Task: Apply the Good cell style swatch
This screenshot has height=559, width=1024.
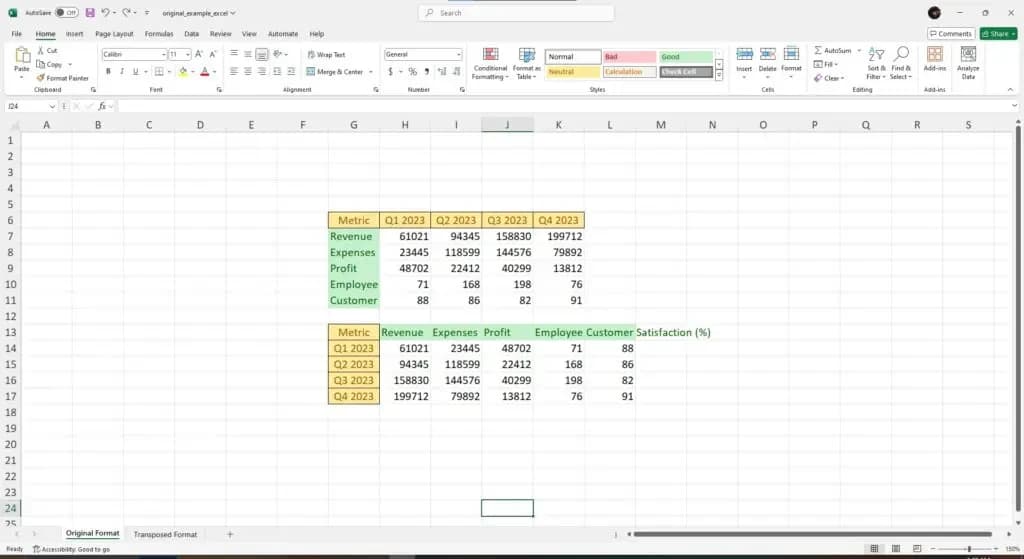Action: coord(686,57)
